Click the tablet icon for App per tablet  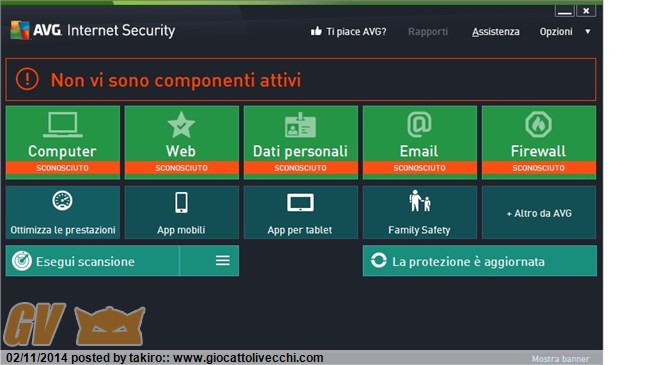pyautogui.click(x=301, y=203)
